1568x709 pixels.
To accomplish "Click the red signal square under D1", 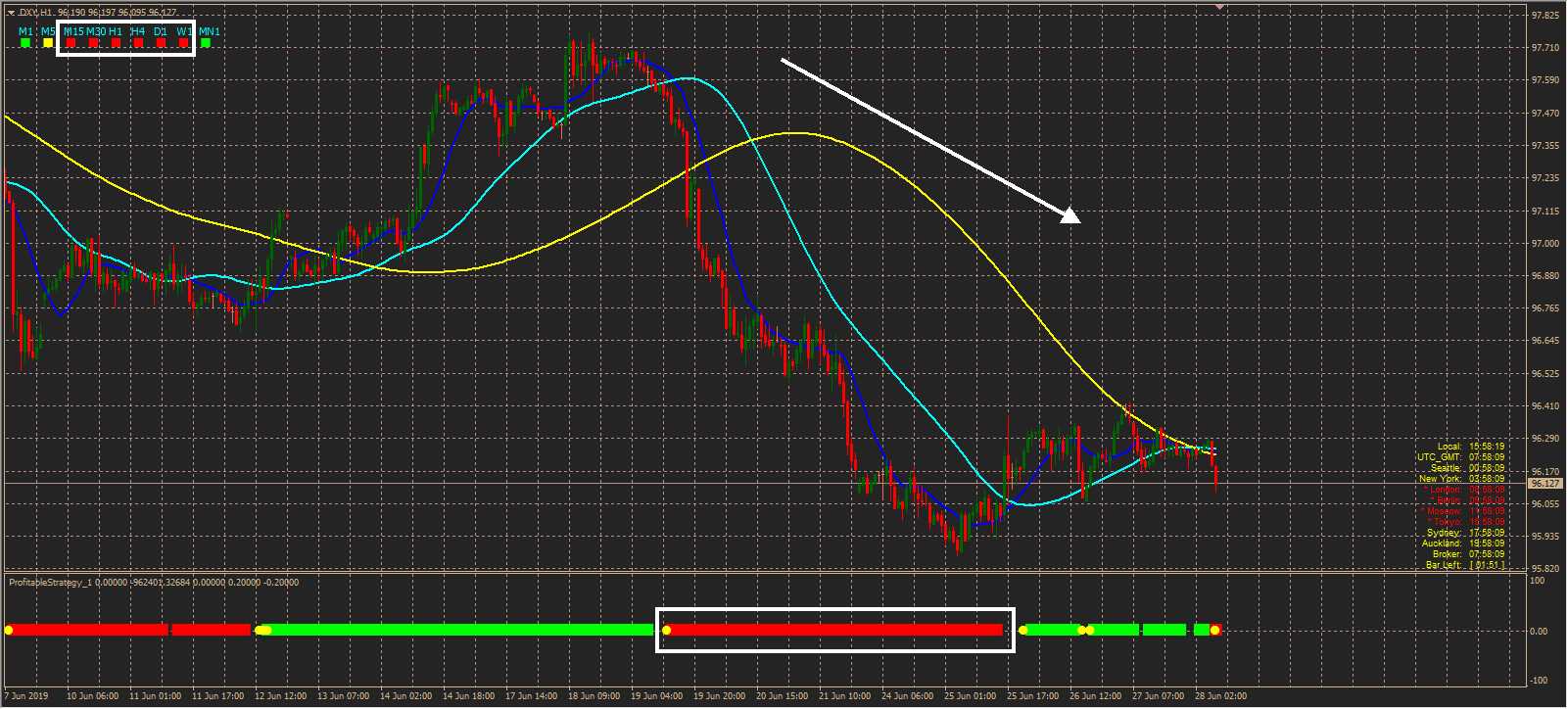I will 161,43.
